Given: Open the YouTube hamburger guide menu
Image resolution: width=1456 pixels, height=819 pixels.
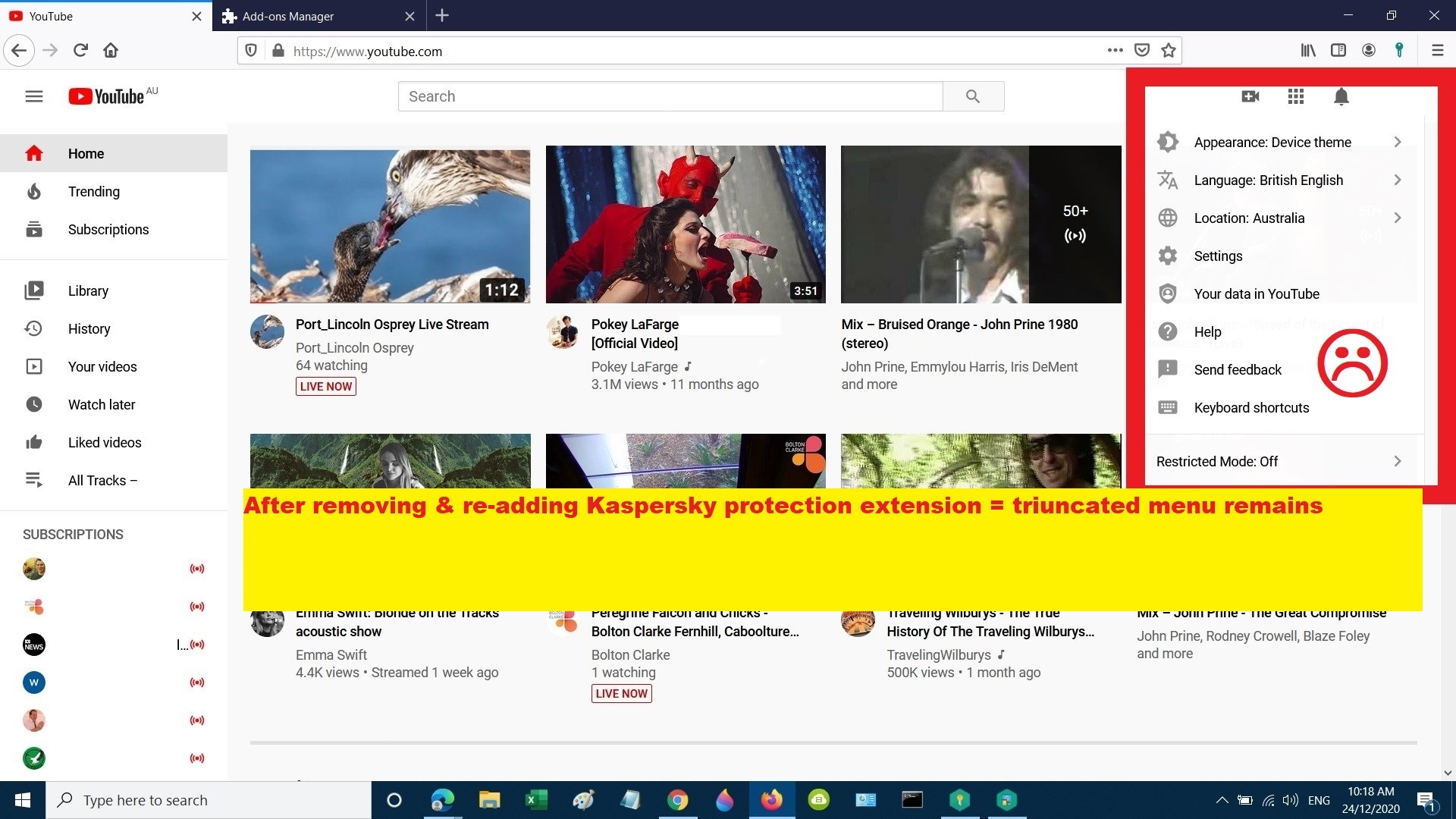Looking at the screenshot, I should 34,96.
